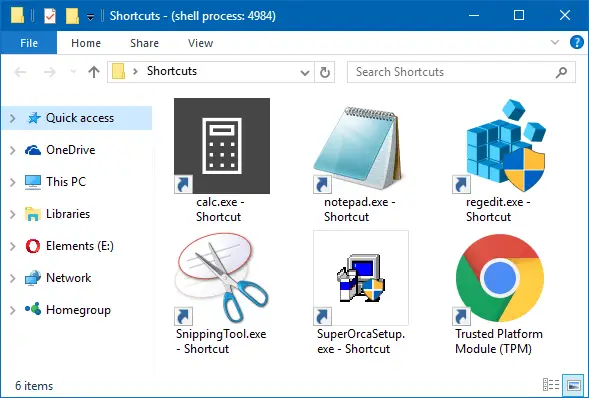Close the Shortcuts window

(x=565, y=15)
